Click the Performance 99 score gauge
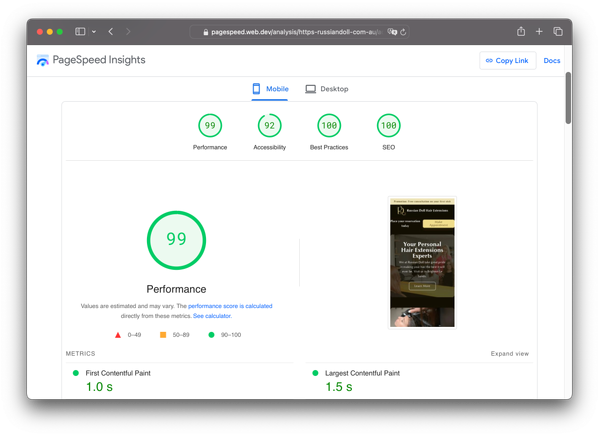The width and height of the screenshot is (600, 436). coord(210,126)
